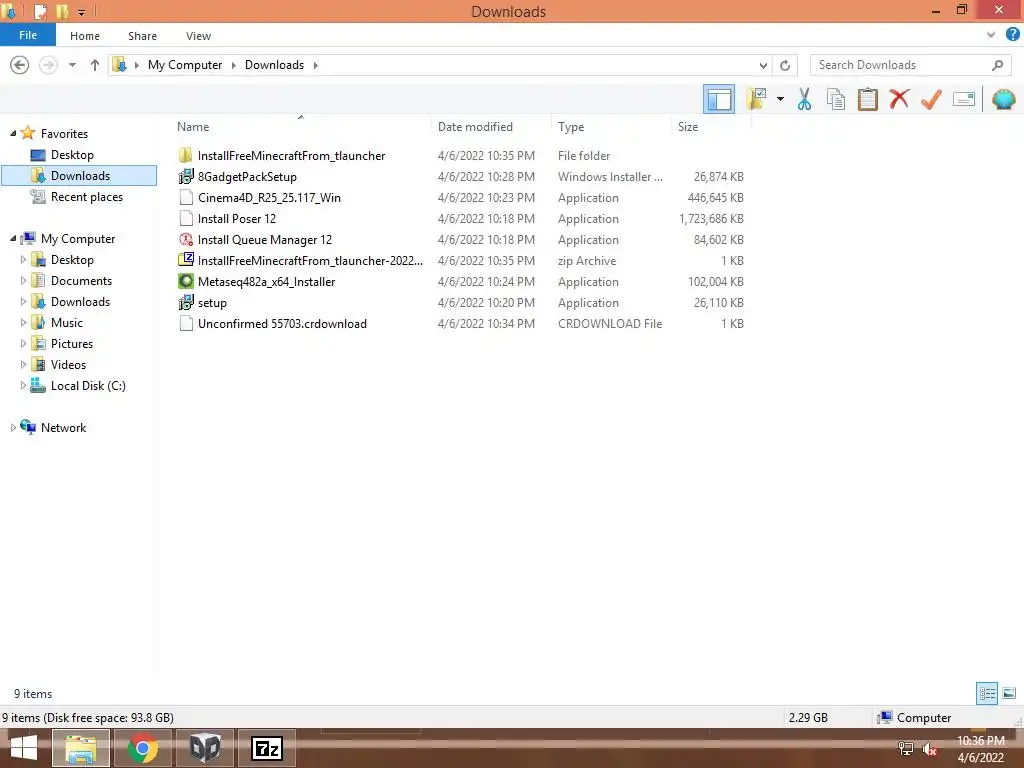Expand the ribbon with the chevron arrow
1024x768 pixels.
(991, 35)
